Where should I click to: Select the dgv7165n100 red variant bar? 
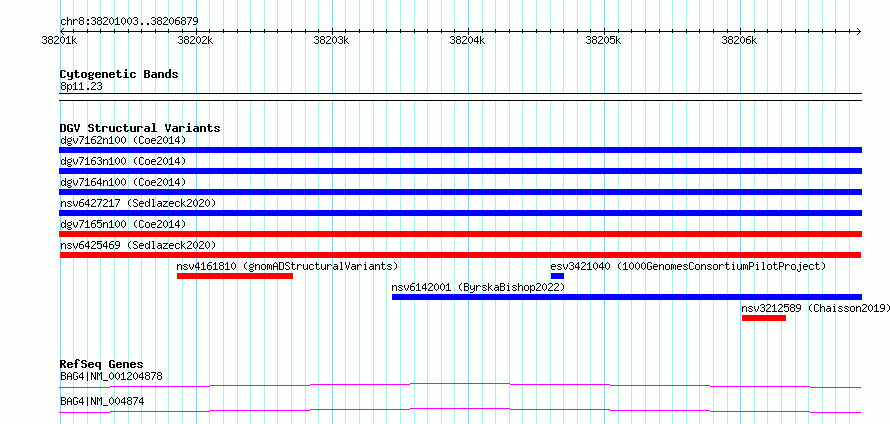[460, 234]
